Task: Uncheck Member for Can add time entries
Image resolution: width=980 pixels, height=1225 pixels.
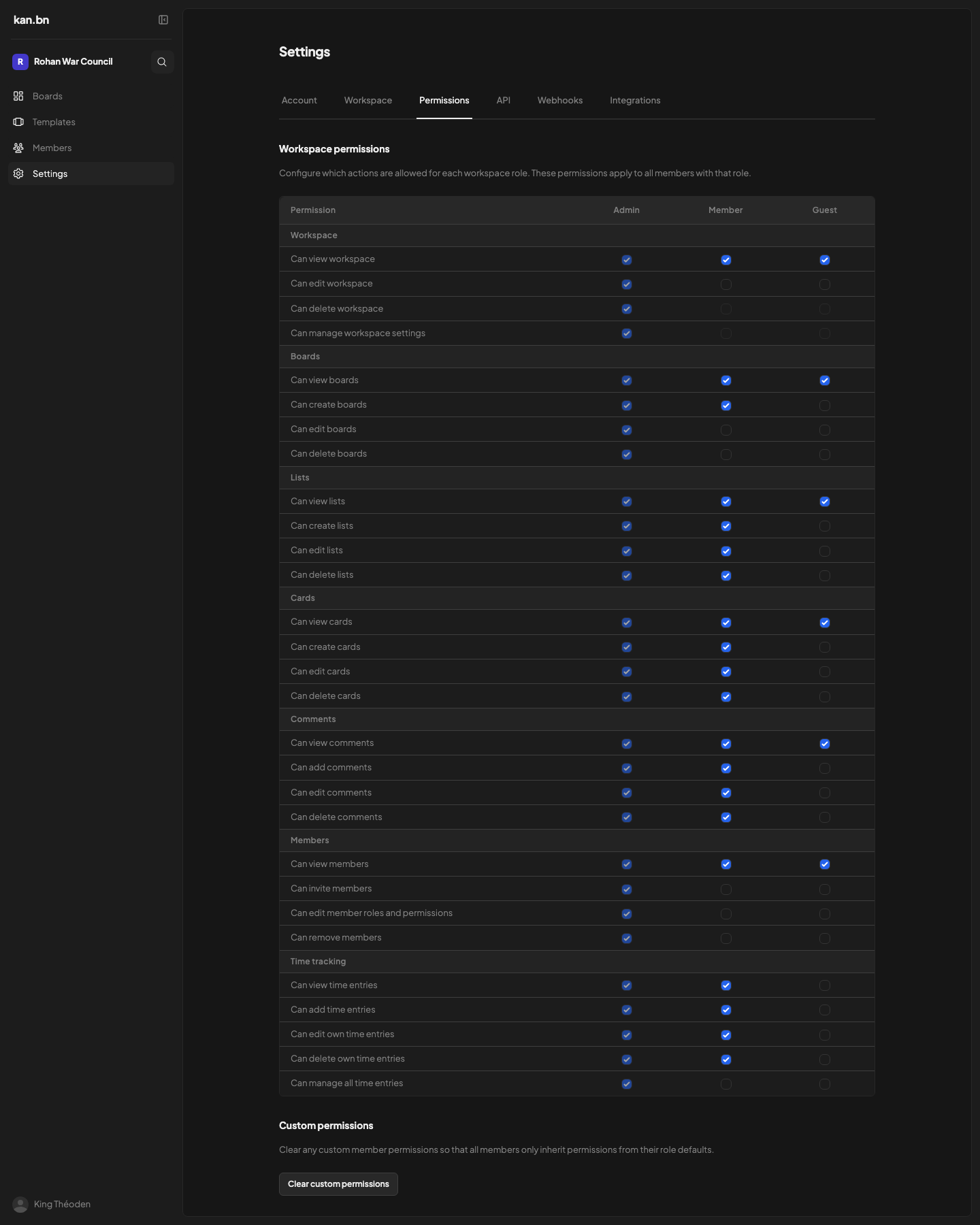Action: (x=726, y=1010)
